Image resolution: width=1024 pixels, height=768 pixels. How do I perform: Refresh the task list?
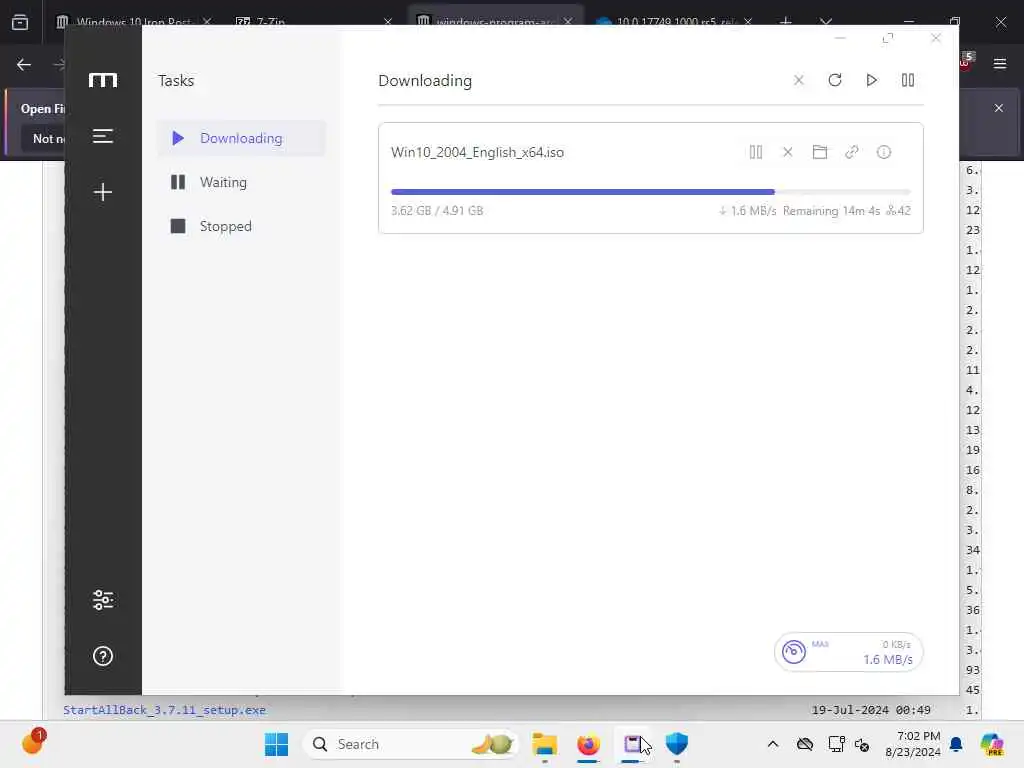[835, 80]
